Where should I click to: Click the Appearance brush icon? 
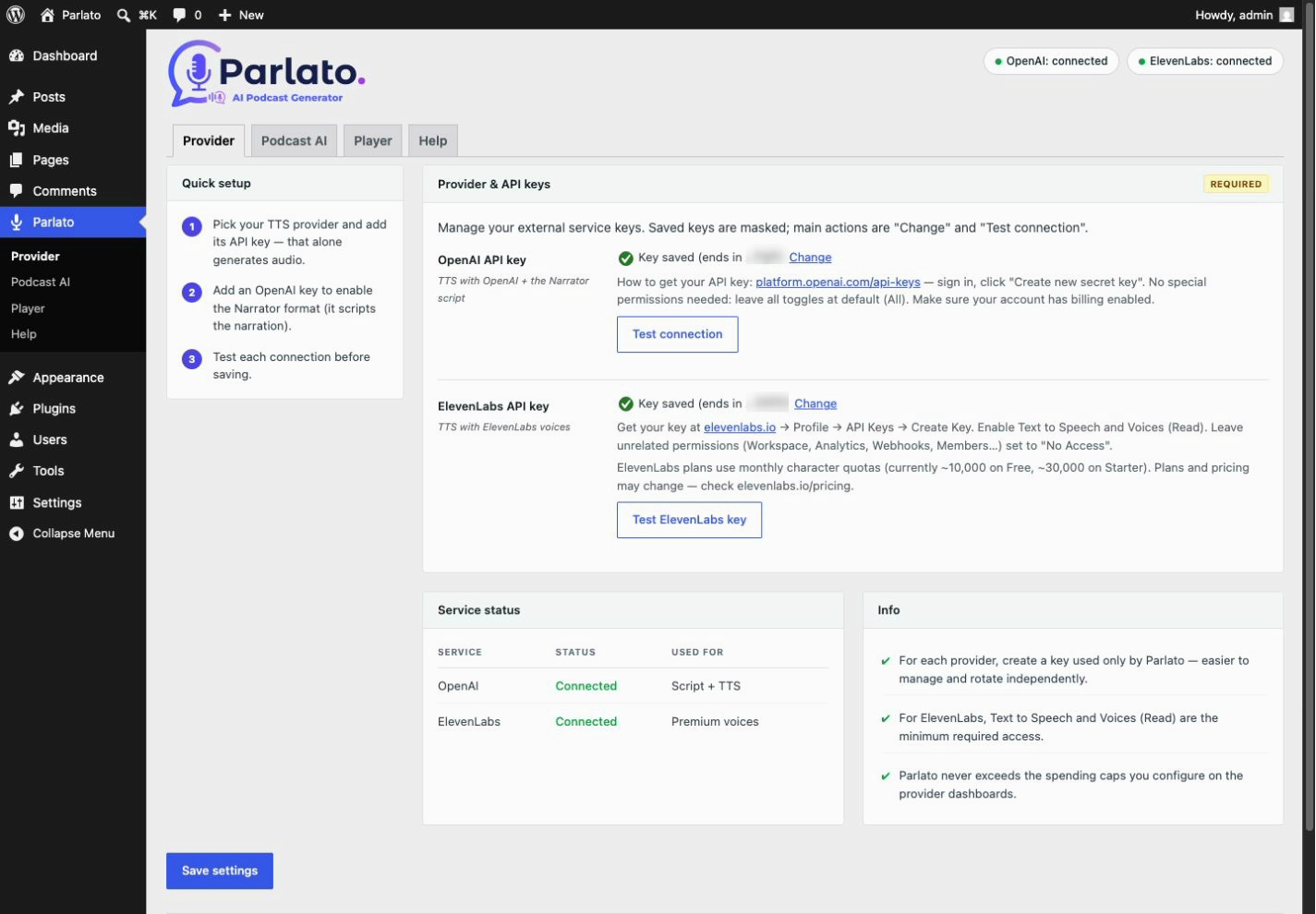point(17,378)
